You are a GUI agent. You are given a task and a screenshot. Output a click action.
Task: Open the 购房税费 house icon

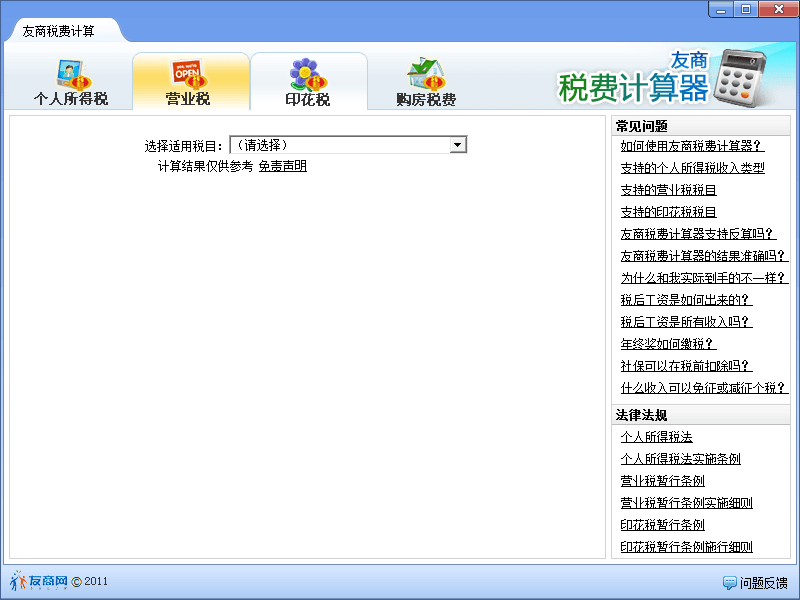[427, 74]
